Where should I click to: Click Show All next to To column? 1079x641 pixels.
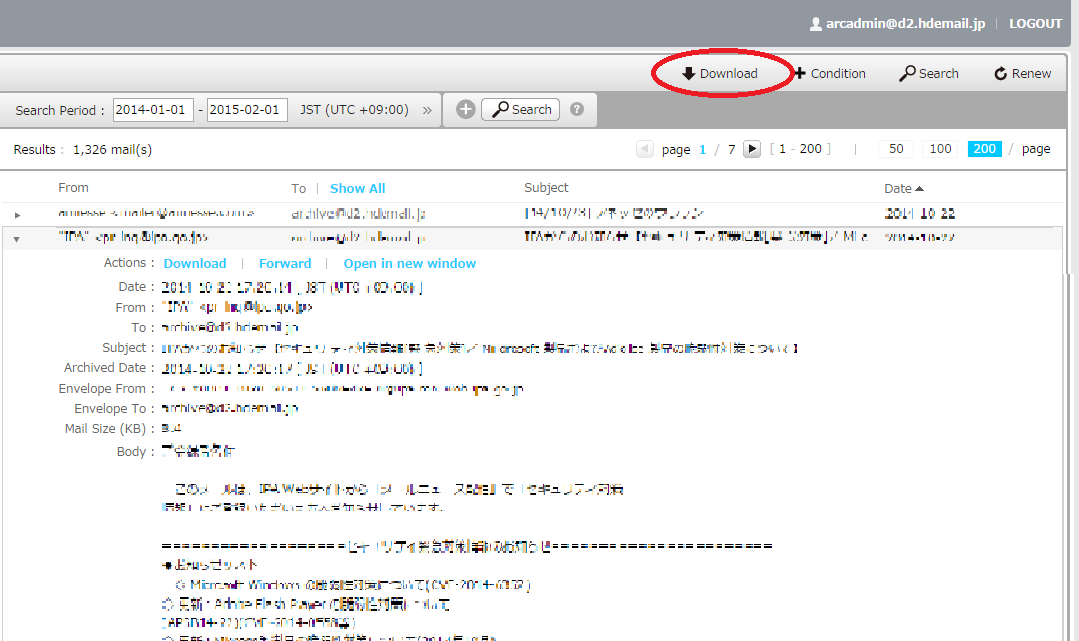357,189
